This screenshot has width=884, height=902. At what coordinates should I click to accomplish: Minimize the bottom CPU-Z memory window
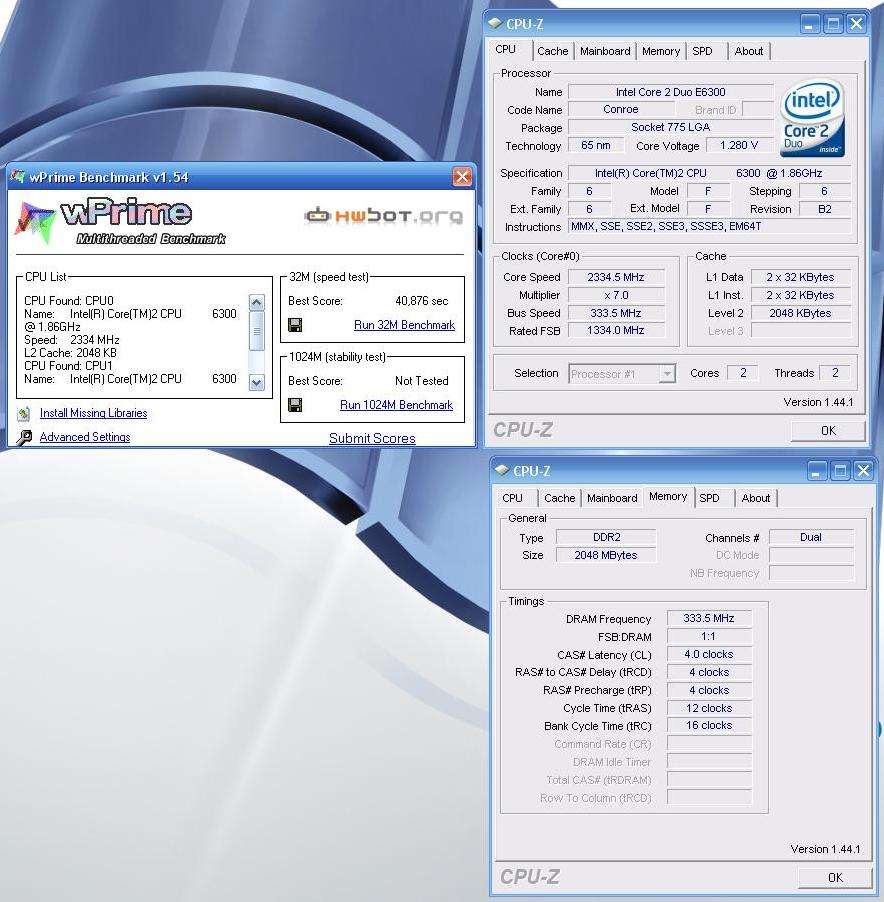tap(816, 471)
